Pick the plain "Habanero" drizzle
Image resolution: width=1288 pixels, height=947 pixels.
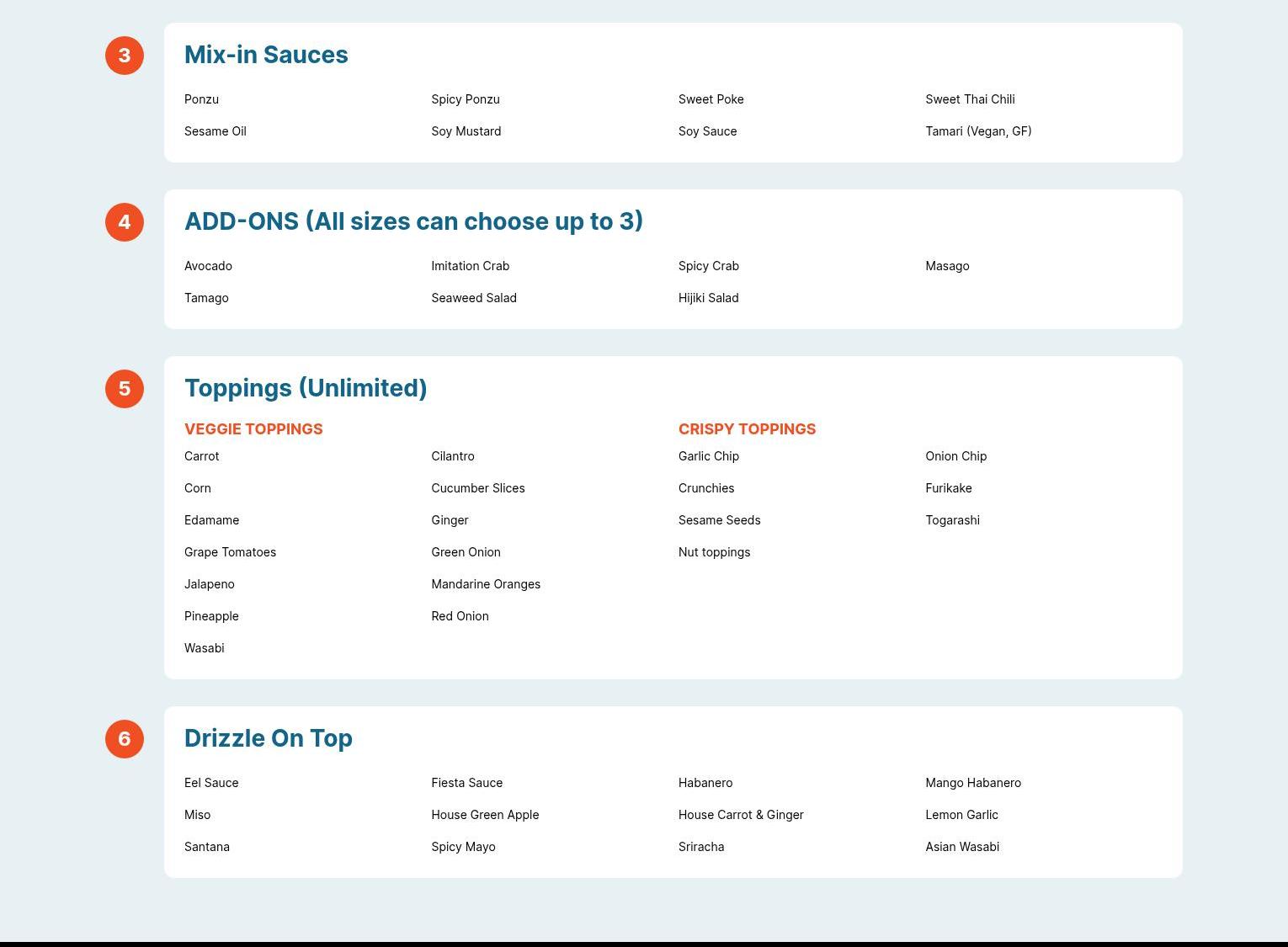(x=705, y=783)
